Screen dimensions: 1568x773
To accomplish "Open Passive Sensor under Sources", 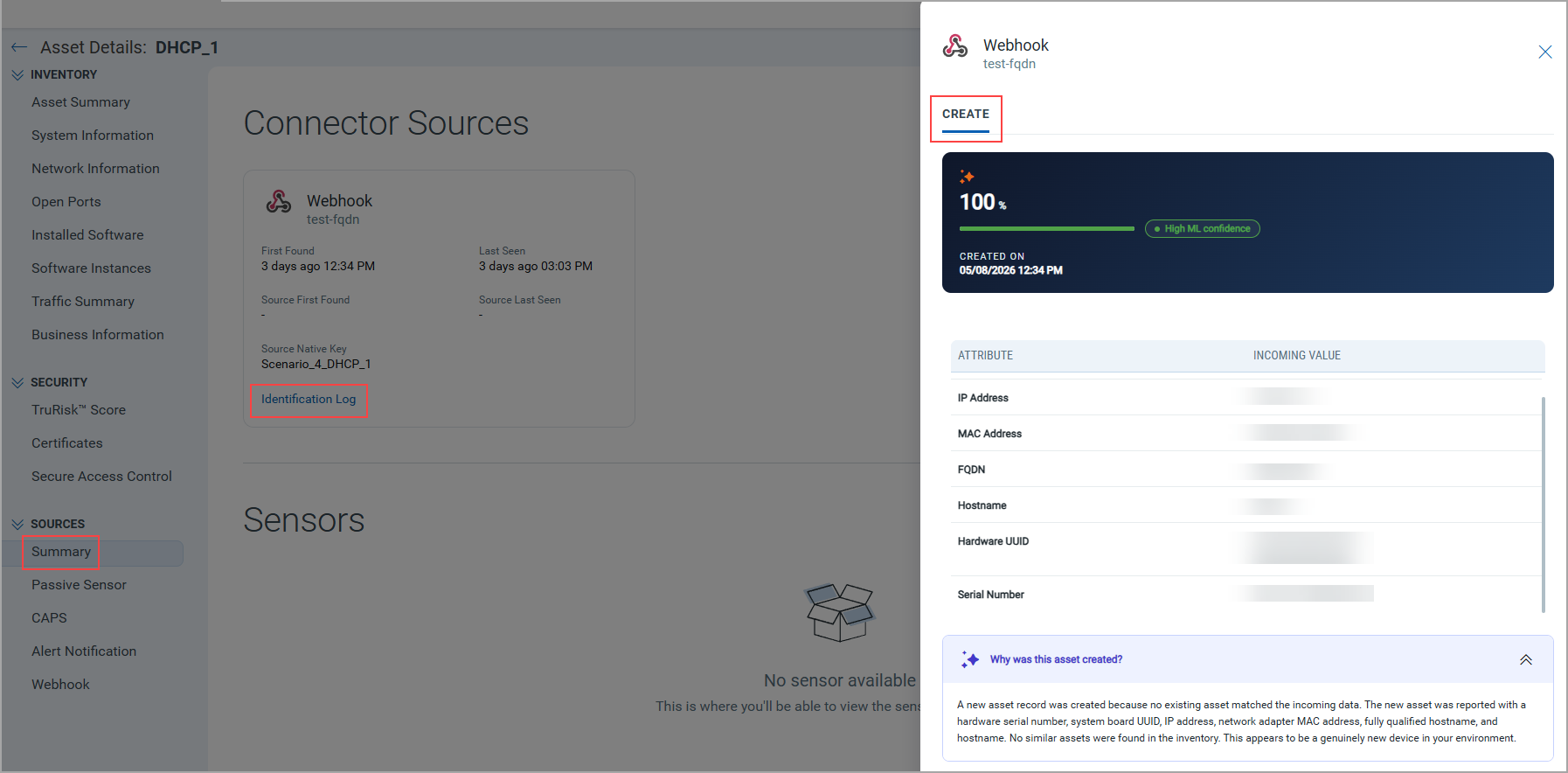I will (x=79, y=585).
